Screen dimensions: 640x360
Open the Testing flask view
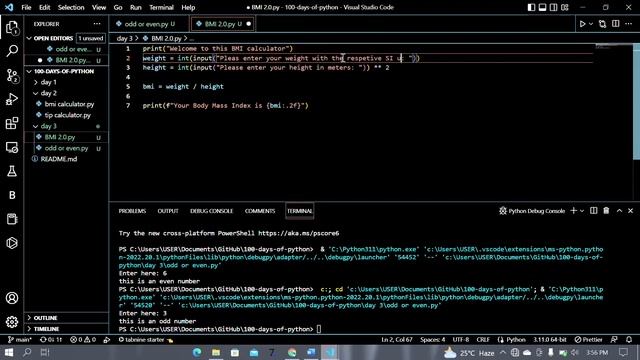(12, 171)
